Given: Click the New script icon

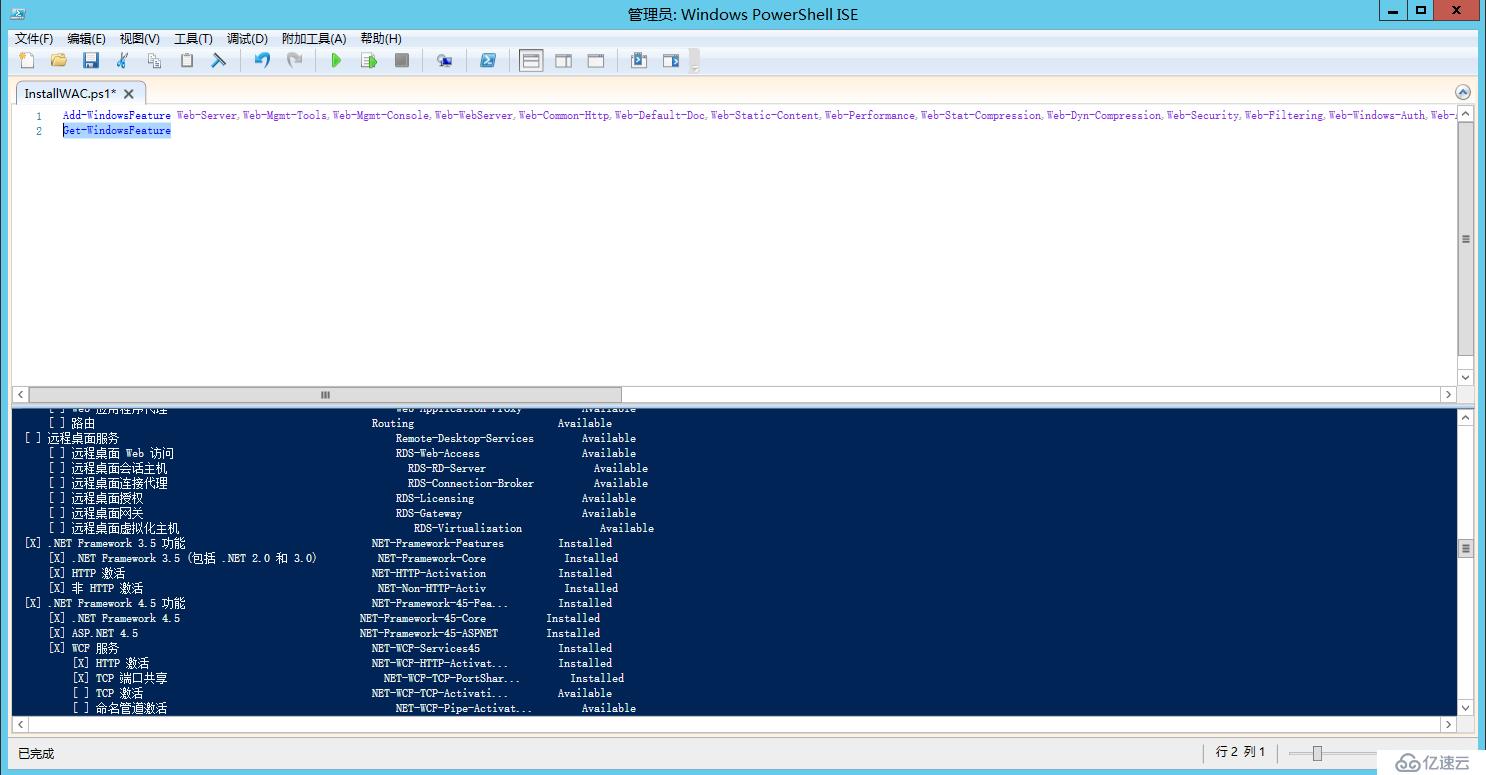Looking at the screenshot, I should [27, 61].
